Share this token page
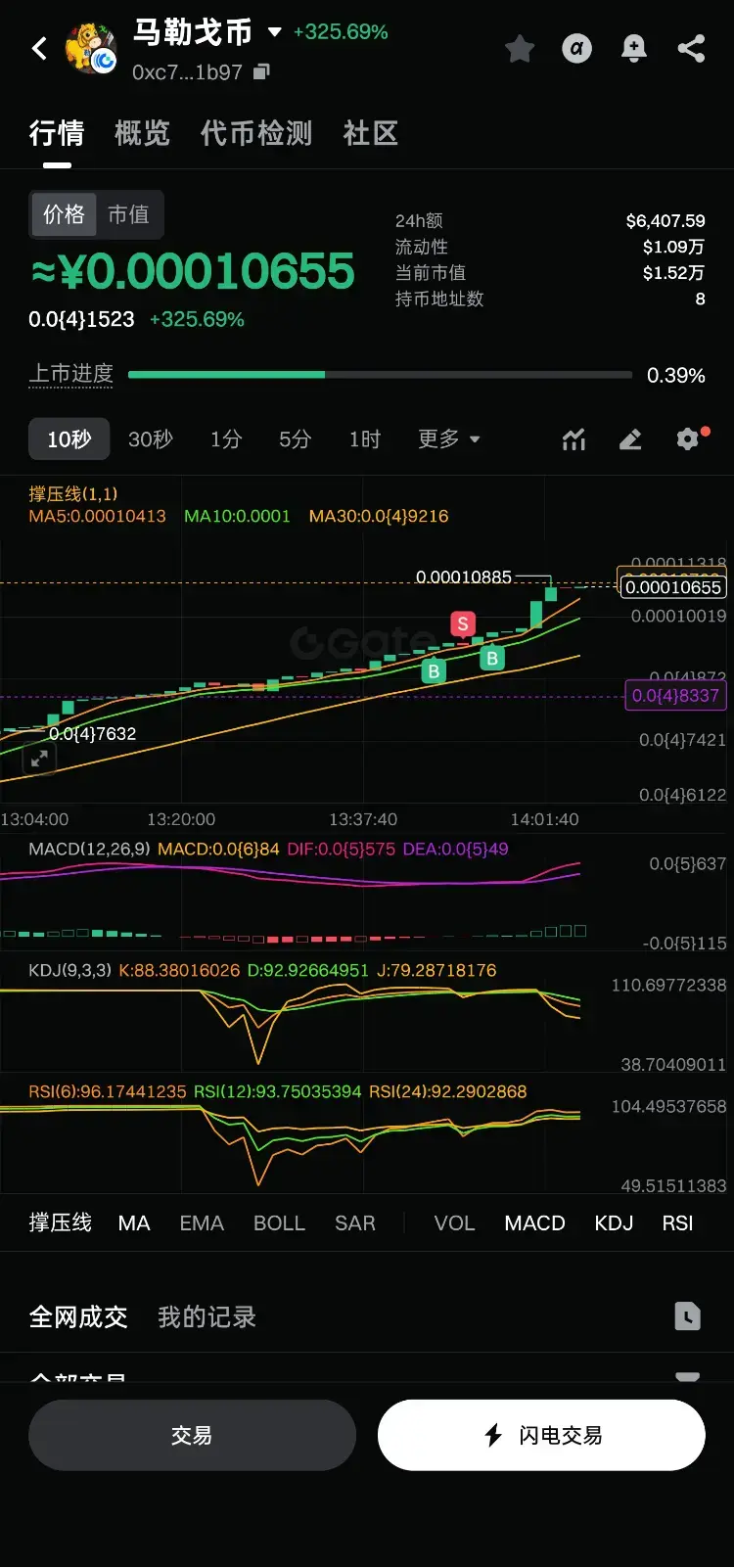The height and width of the screenshot is (1568, 734). coord(691,48)
